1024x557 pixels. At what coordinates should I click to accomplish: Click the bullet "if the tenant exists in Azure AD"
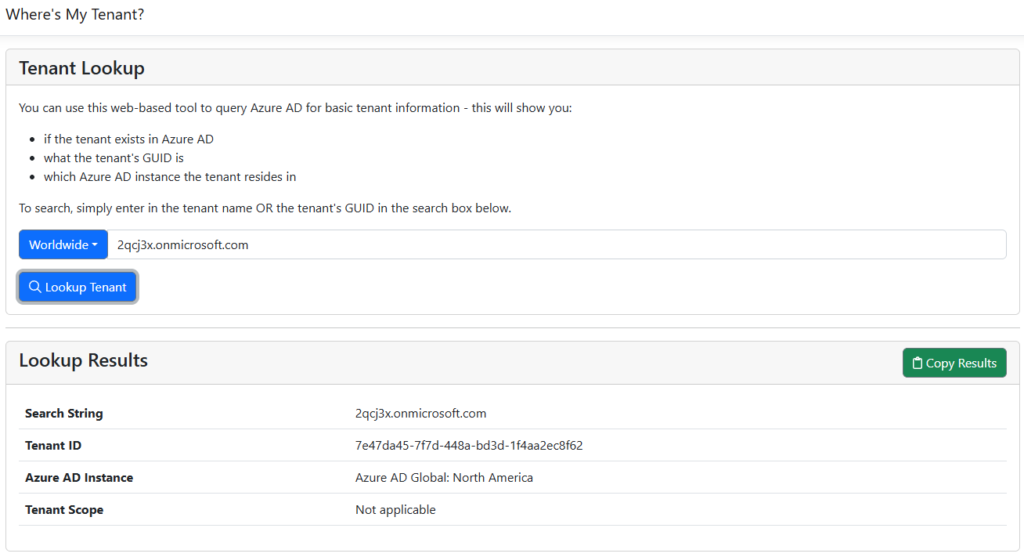(128, 139)
